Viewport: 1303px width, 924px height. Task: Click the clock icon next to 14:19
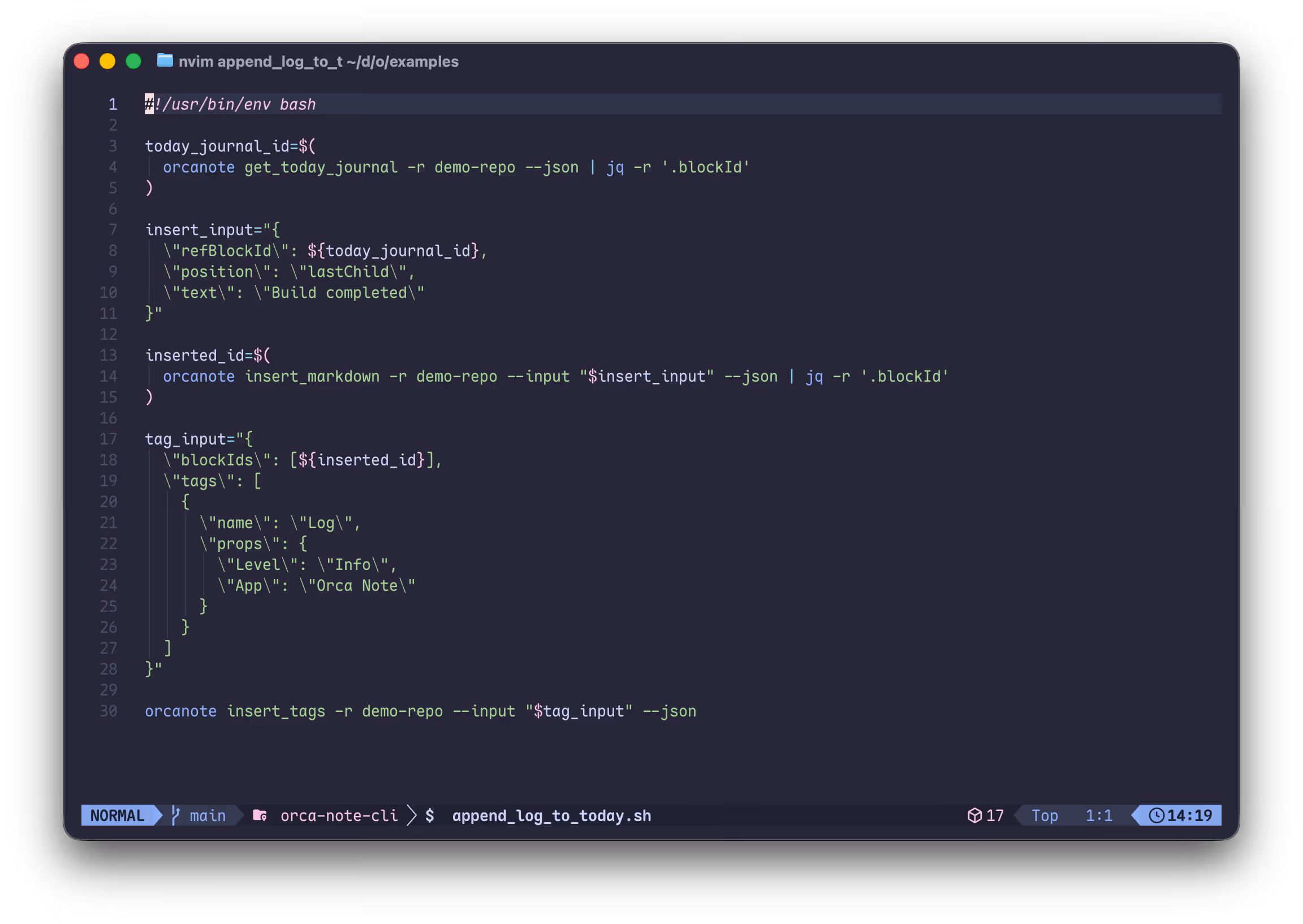click(x=1156, y=815)
